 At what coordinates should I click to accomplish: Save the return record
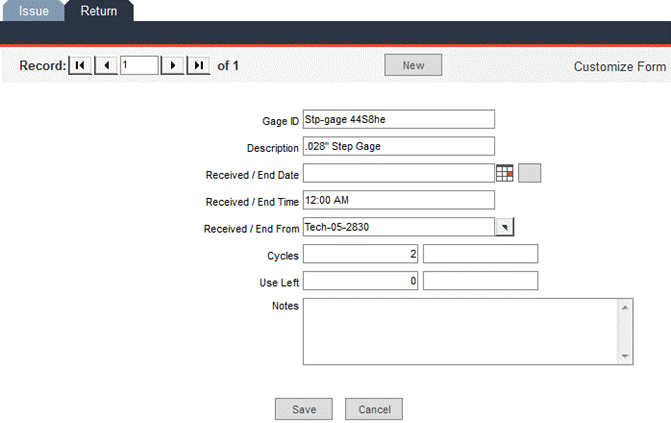(304, 409)
